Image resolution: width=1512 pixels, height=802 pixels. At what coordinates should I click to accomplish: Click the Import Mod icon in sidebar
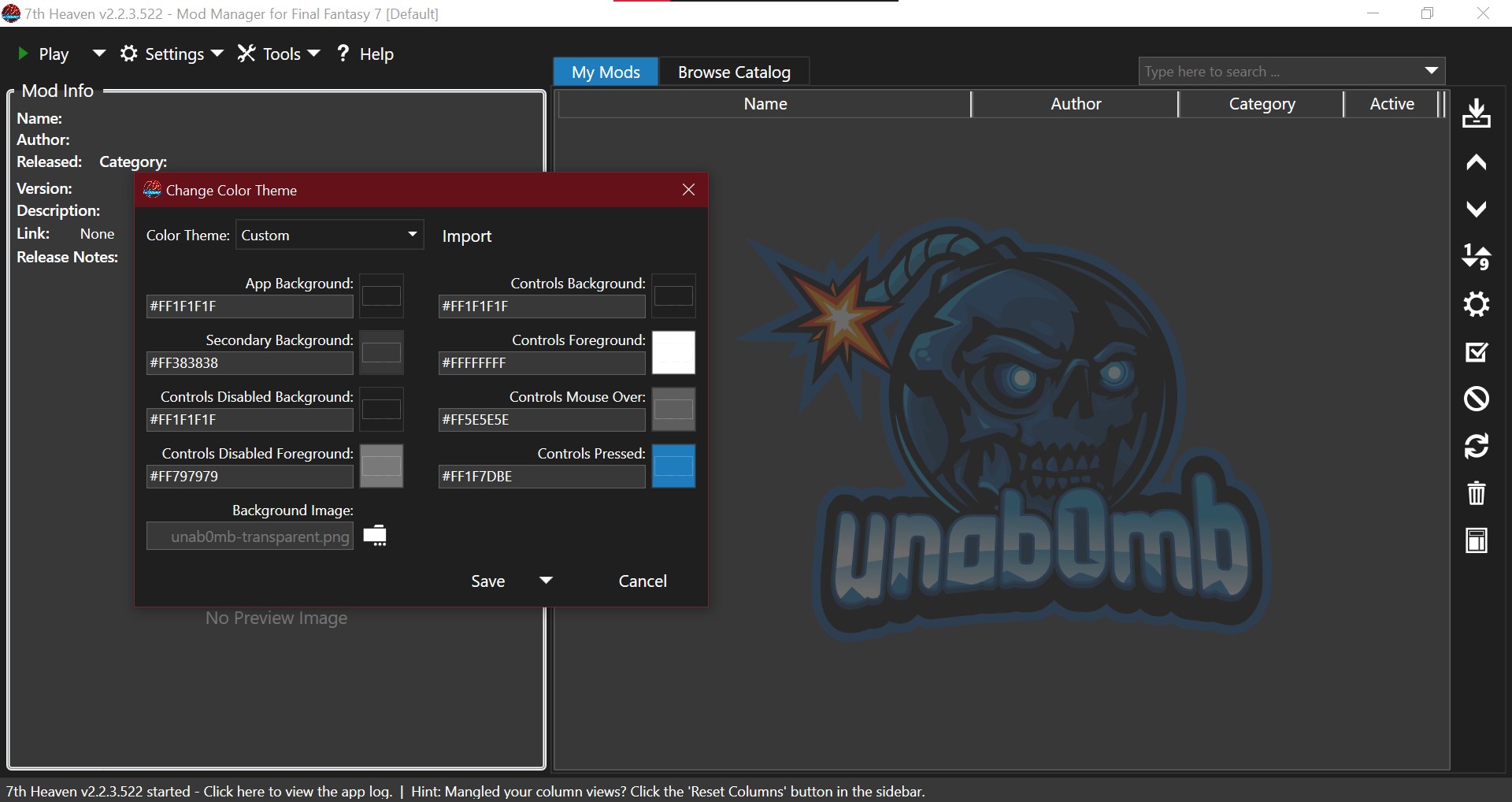tap(1477, 113)
